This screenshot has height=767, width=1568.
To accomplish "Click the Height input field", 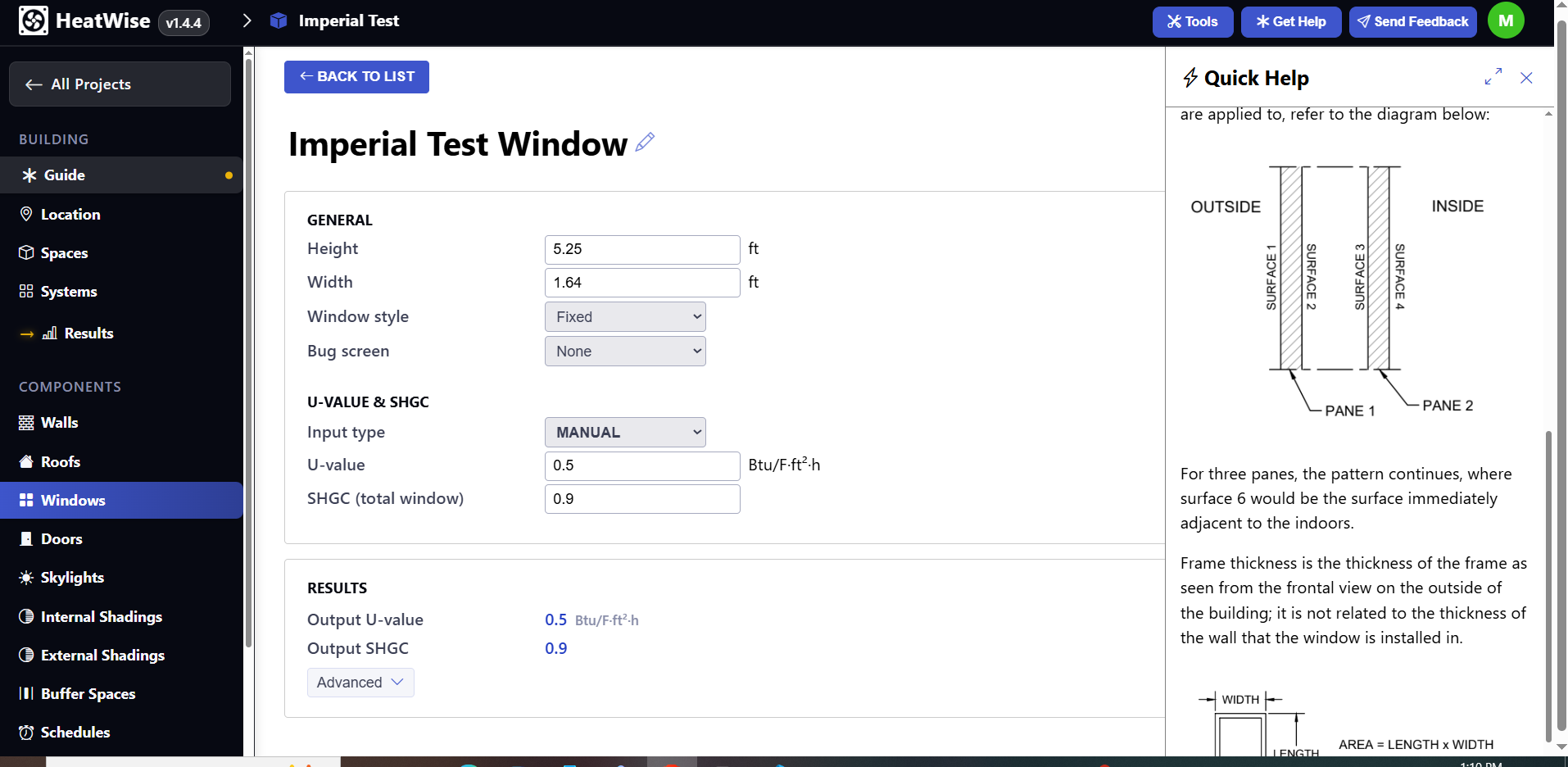I will [x=641, y=249].
